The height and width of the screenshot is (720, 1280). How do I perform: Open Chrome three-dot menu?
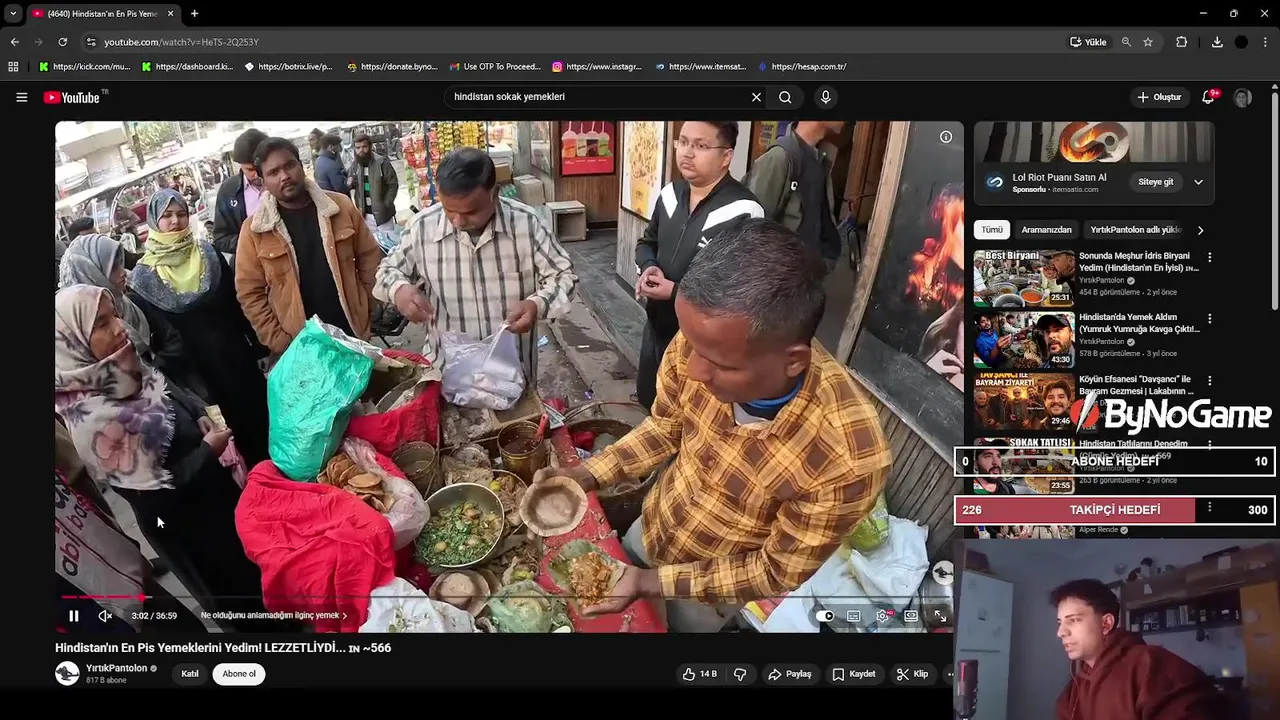click(1266, 42)
